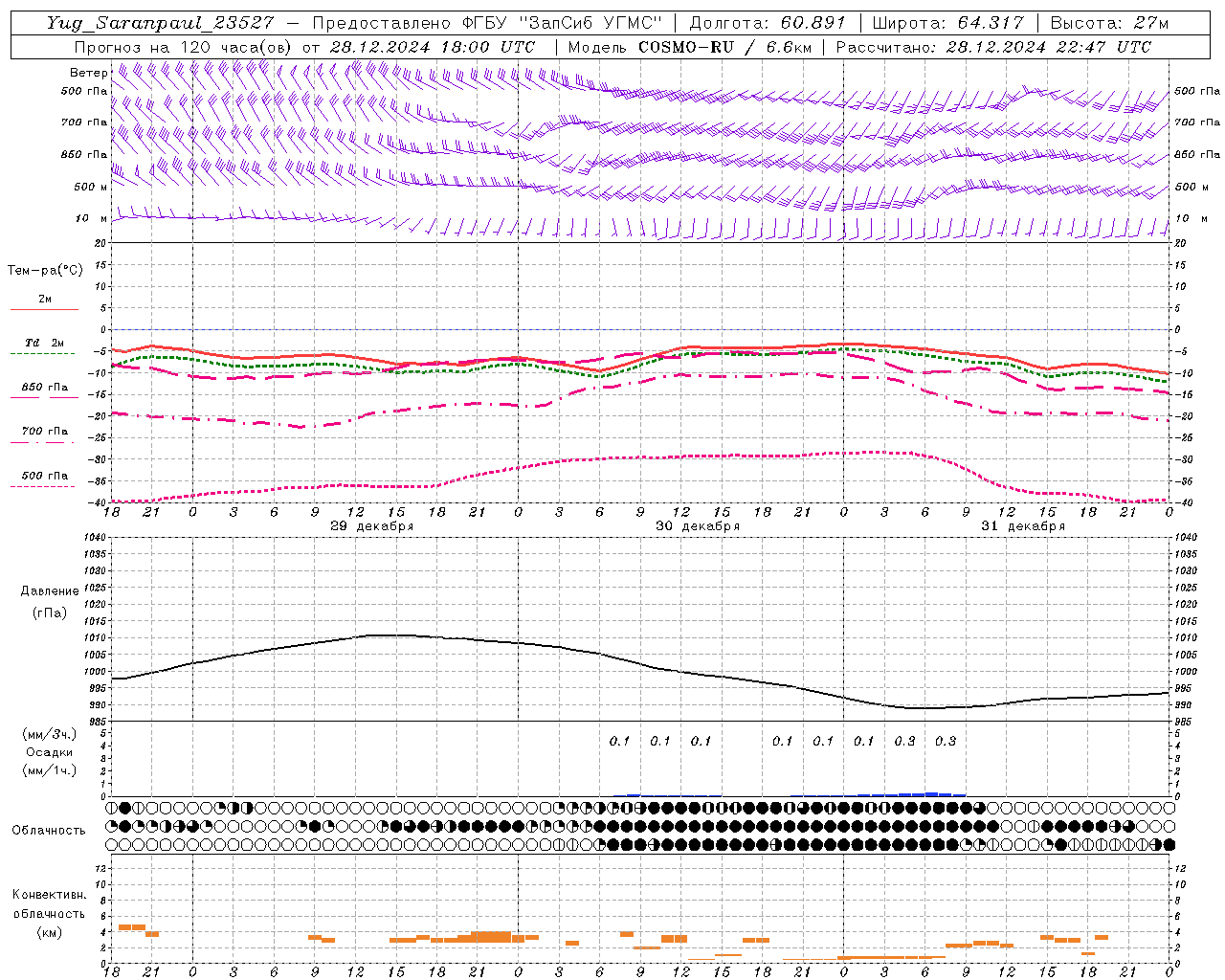Click the Долгота: 60.891 value
This screenshot has height=980, width=1225.
(768, 22)
